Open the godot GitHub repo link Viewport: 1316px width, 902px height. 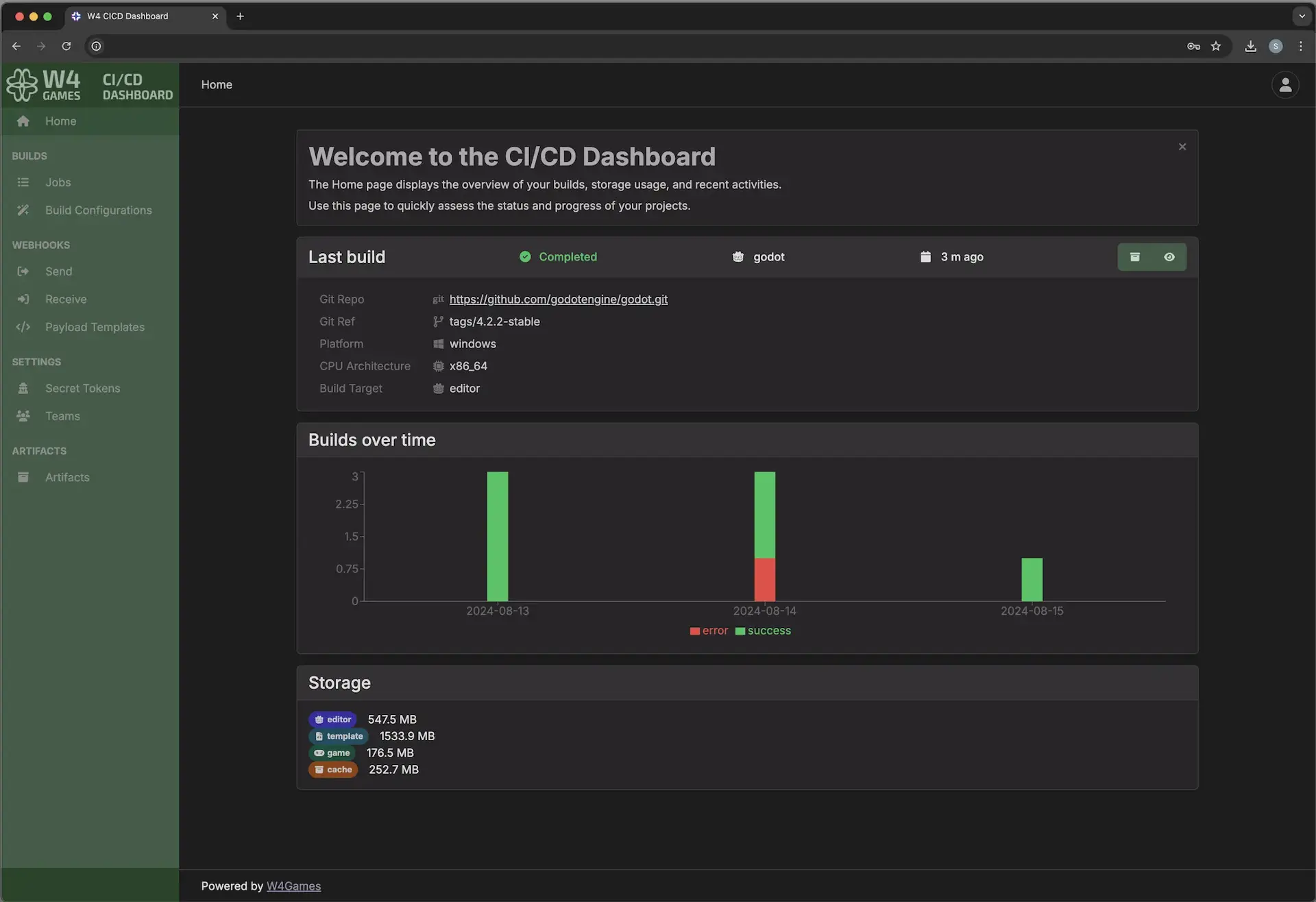(x=558, y=300)
